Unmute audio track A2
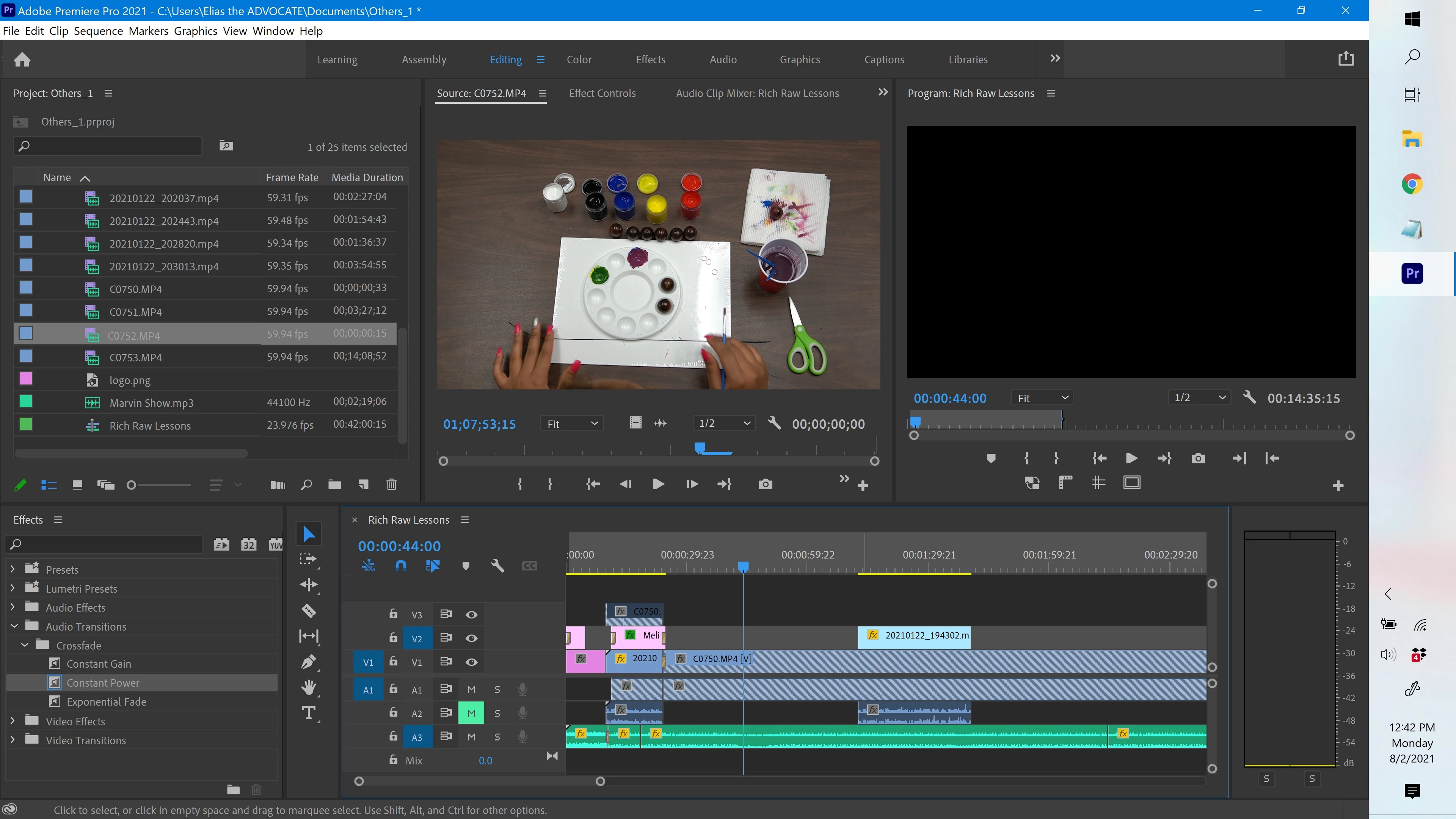The width and height of the screenshot is (1456, 819). 471,713
